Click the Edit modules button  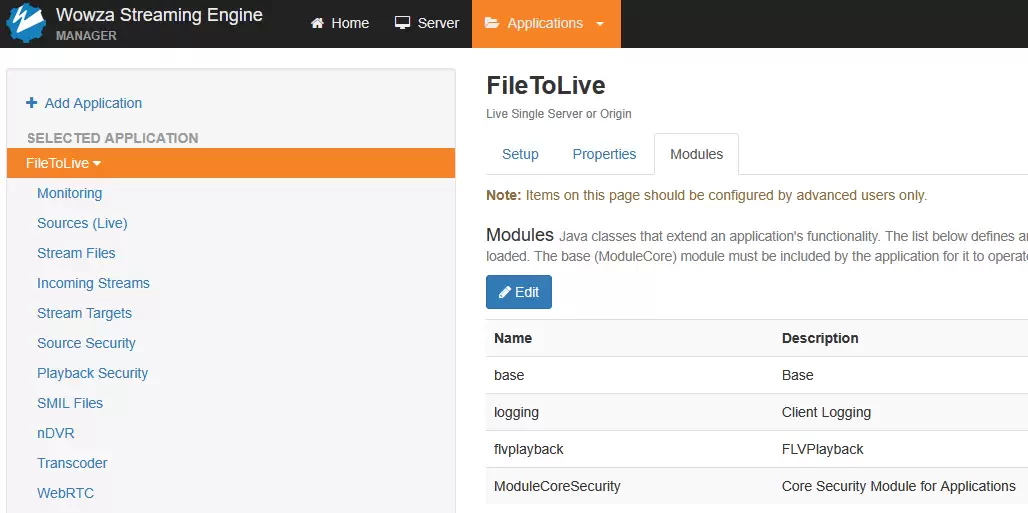[519, 292]
